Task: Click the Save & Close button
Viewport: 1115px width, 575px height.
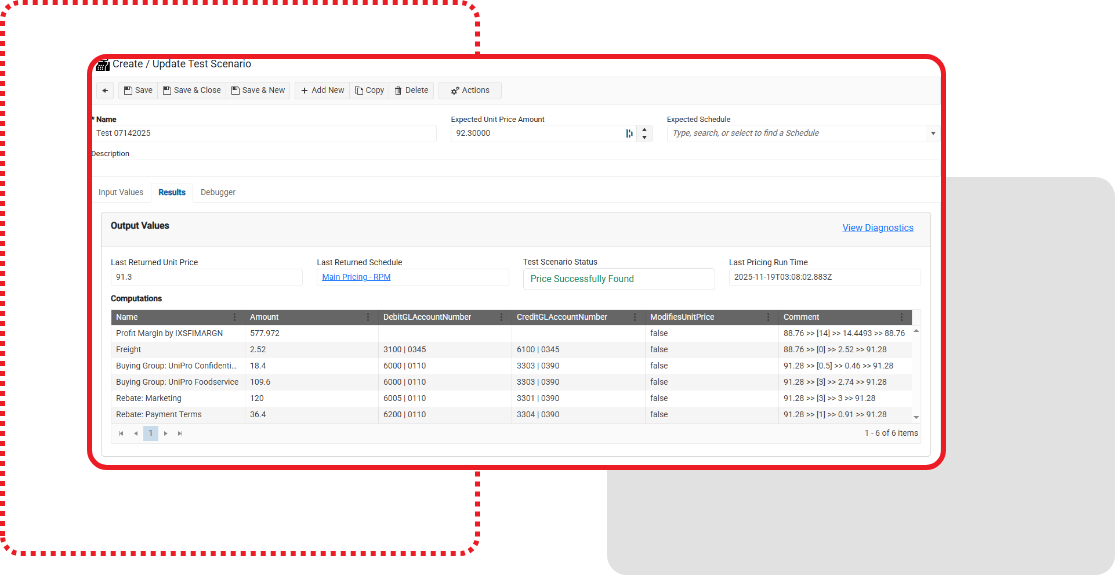Action: point(192,90)
